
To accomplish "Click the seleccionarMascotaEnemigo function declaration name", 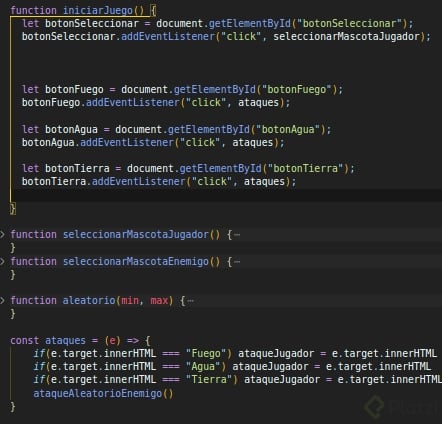I will pos(136,261).
